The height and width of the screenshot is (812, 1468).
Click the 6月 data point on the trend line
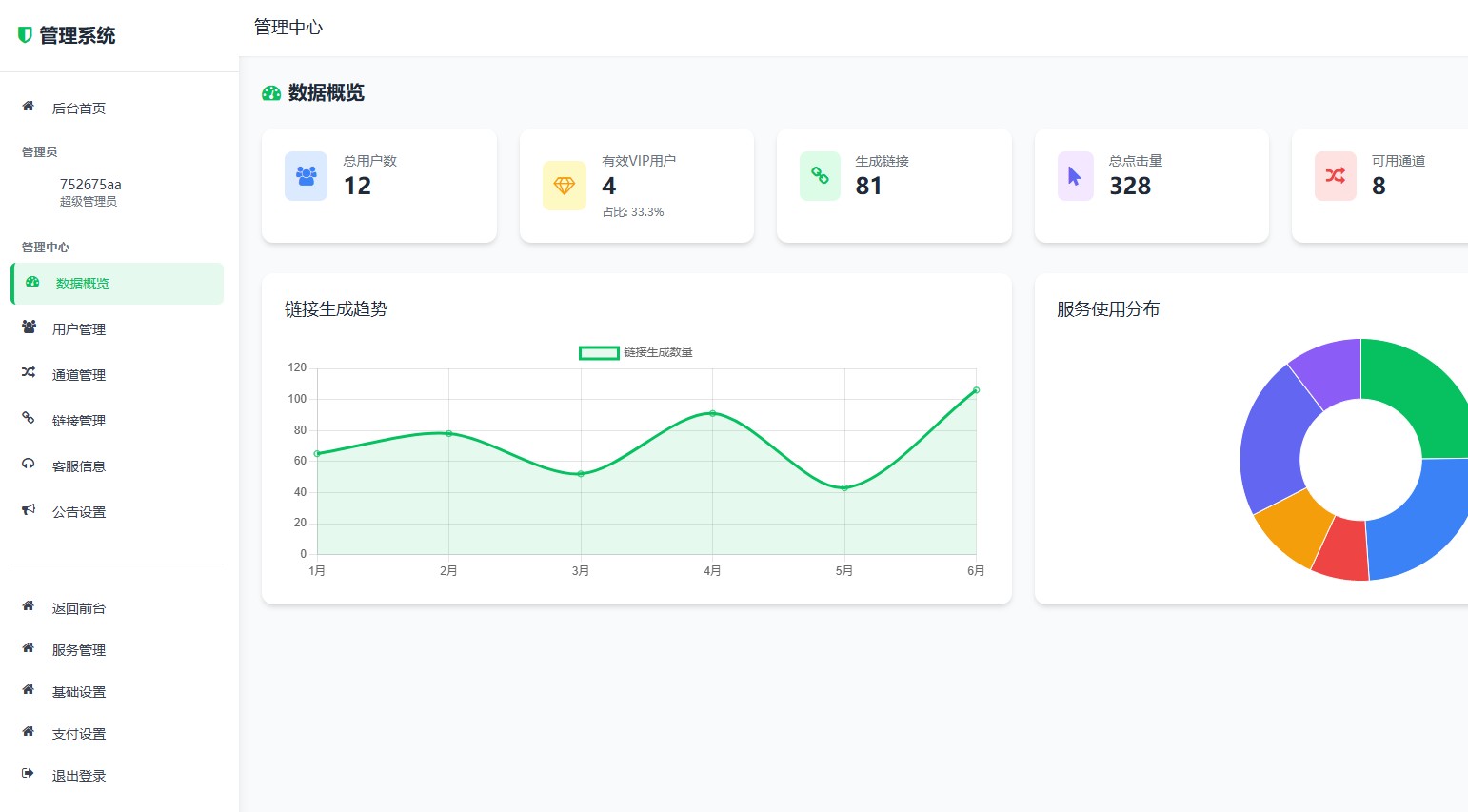975,389
